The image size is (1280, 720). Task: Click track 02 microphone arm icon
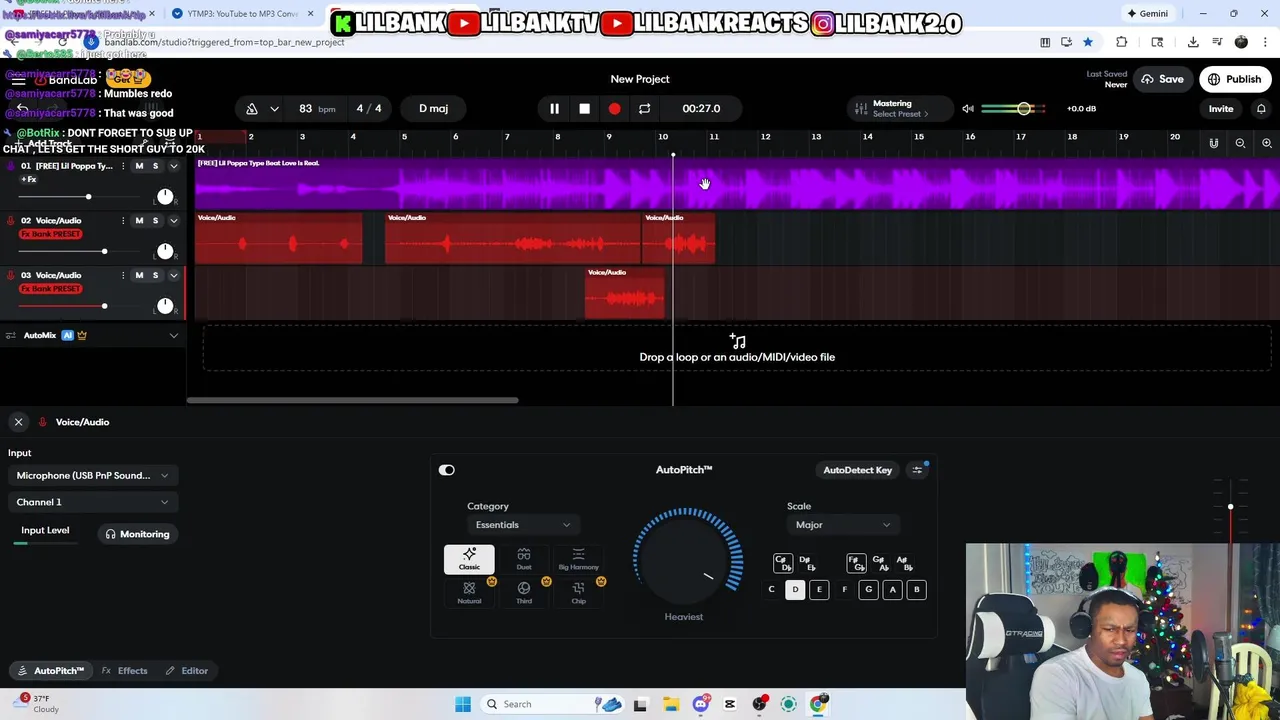pos(11,220)
